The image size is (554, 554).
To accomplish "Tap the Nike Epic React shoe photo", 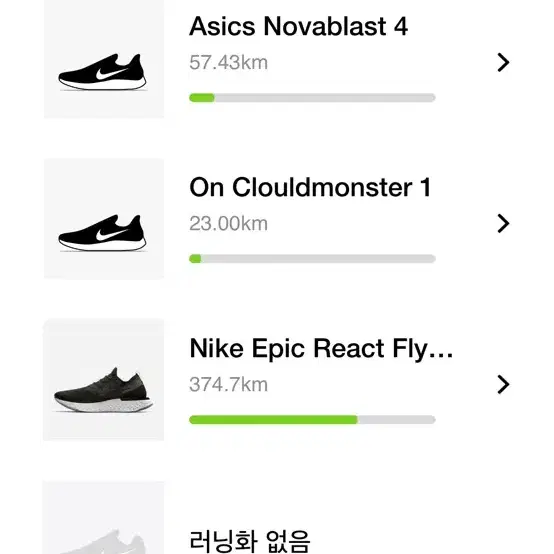I will pos(104,380).
